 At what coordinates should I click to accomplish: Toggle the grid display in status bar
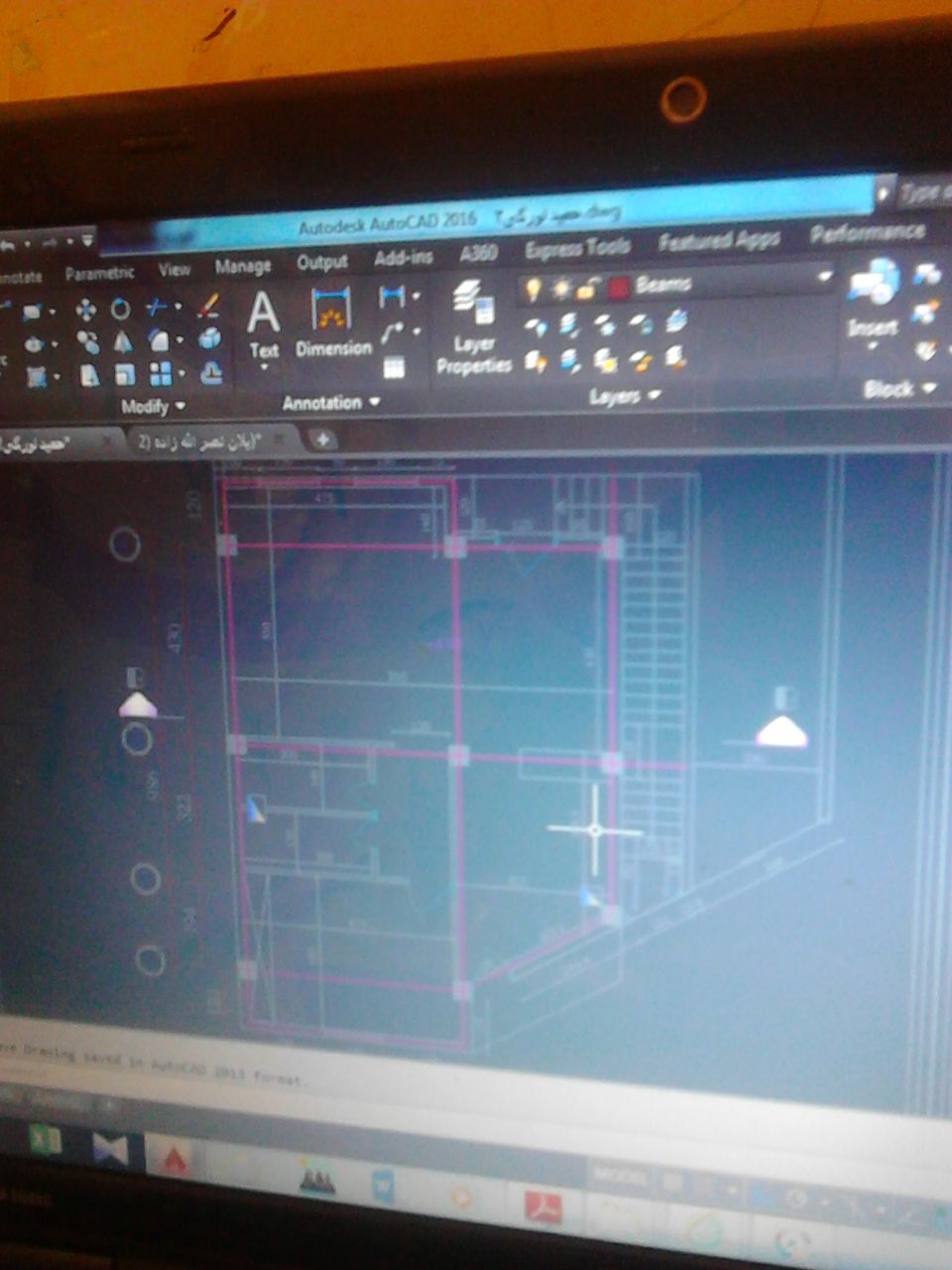click(674, 1183)
